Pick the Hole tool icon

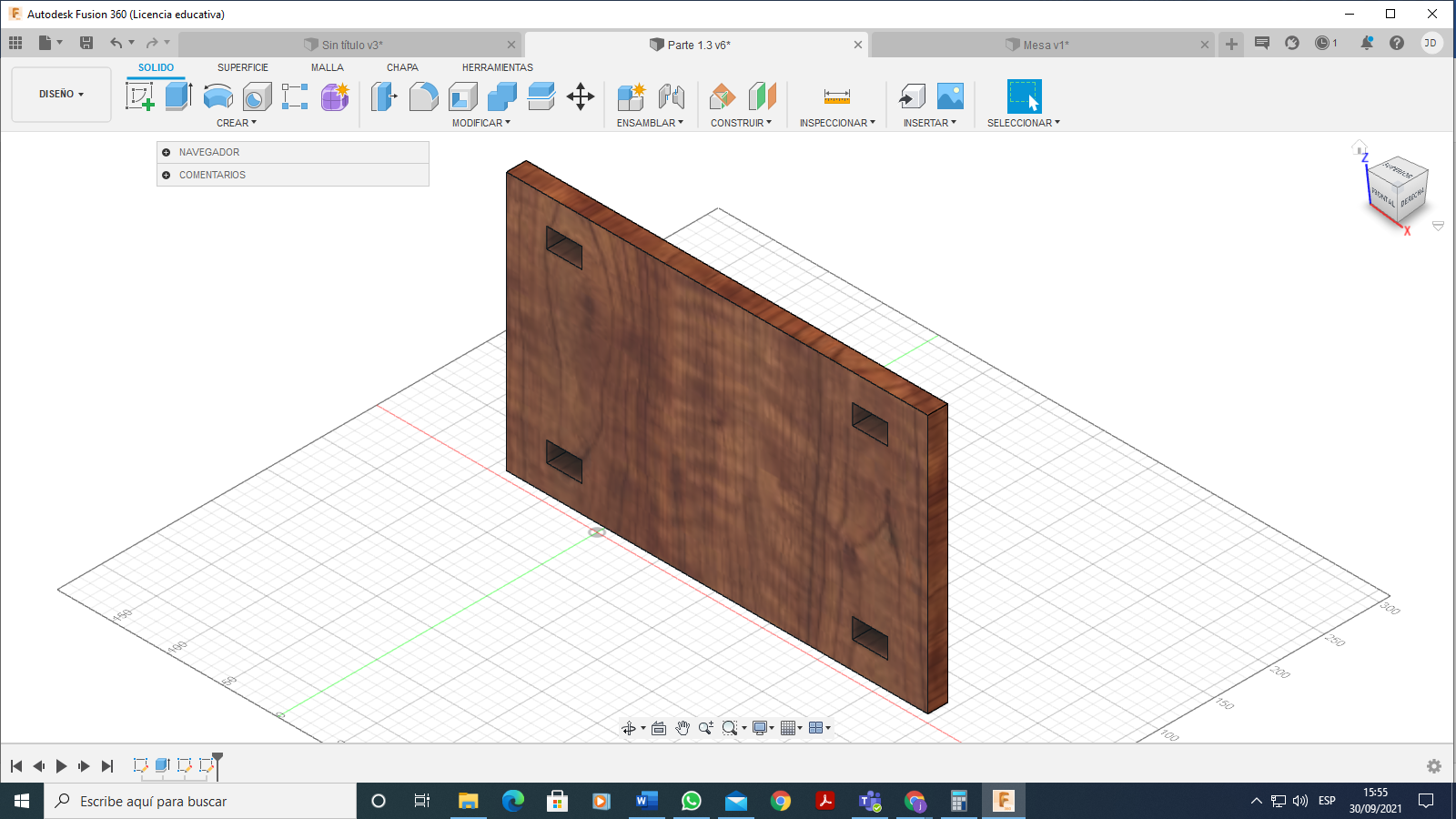click(x=257, y=96)
